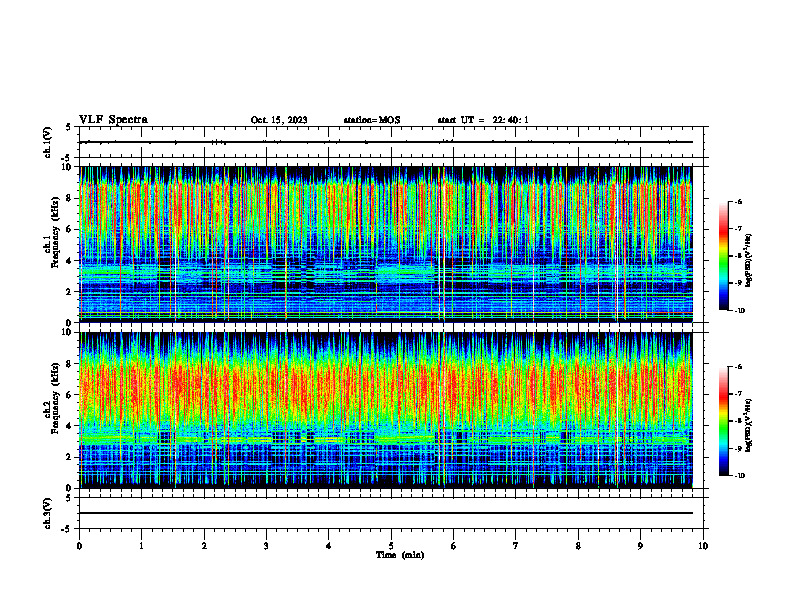The height and width of the screenshot is (612, 792).
Task: Click the "1" tick label on the time axis
Action: 141,546
